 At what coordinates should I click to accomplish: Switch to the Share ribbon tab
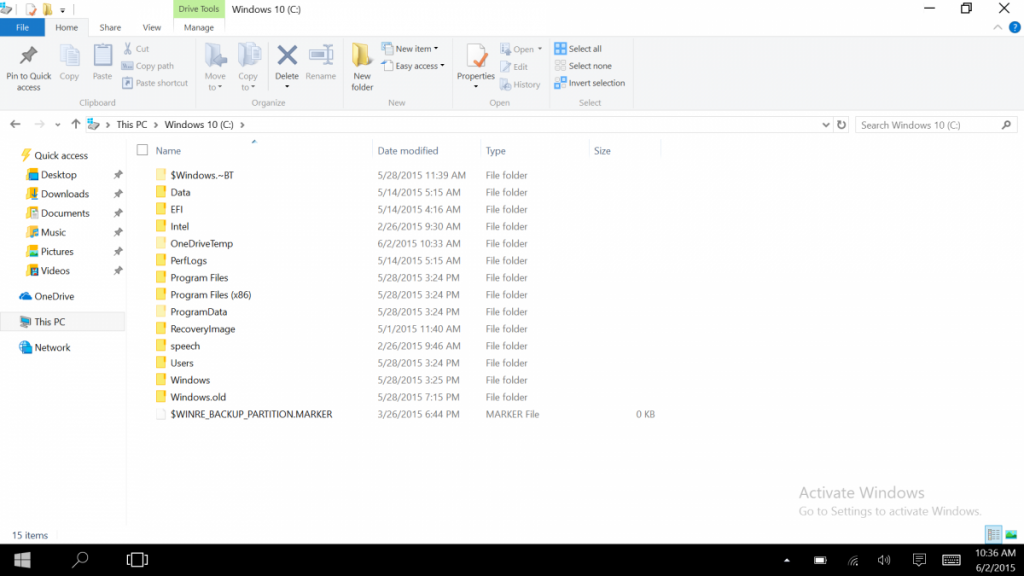point(110,27)
